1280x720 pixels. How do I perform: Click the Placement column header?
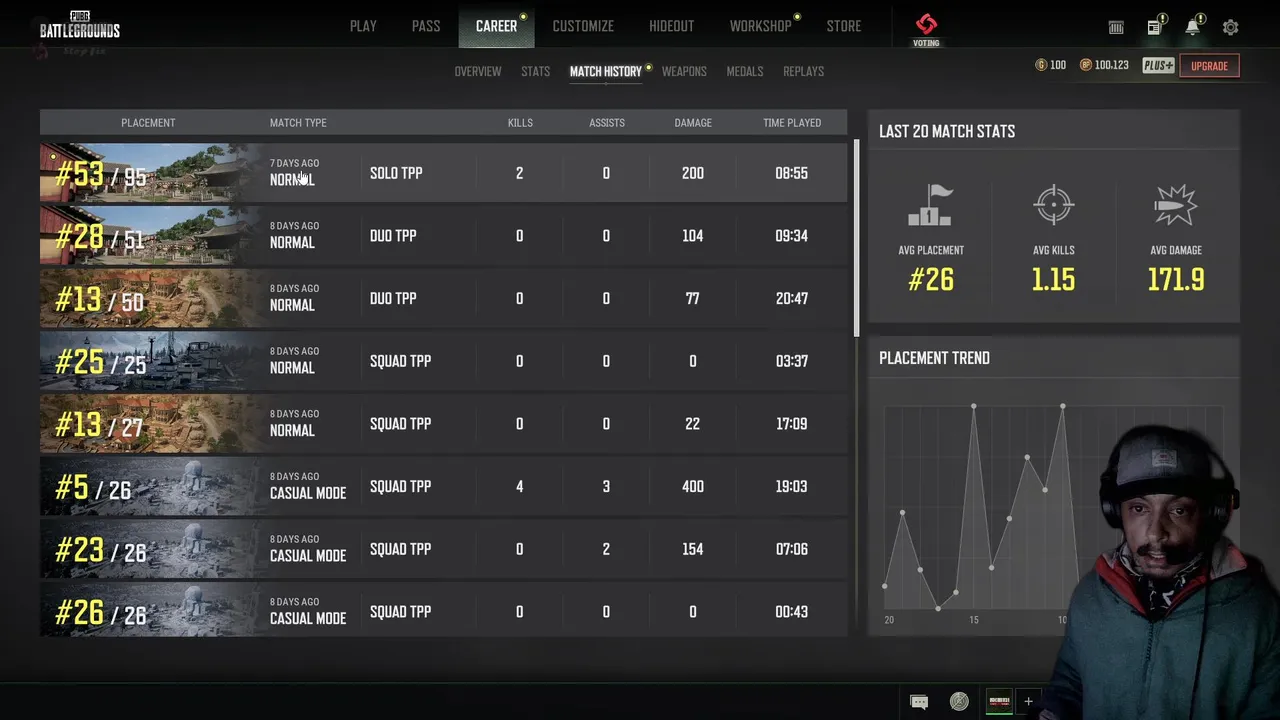coord(148,123)
